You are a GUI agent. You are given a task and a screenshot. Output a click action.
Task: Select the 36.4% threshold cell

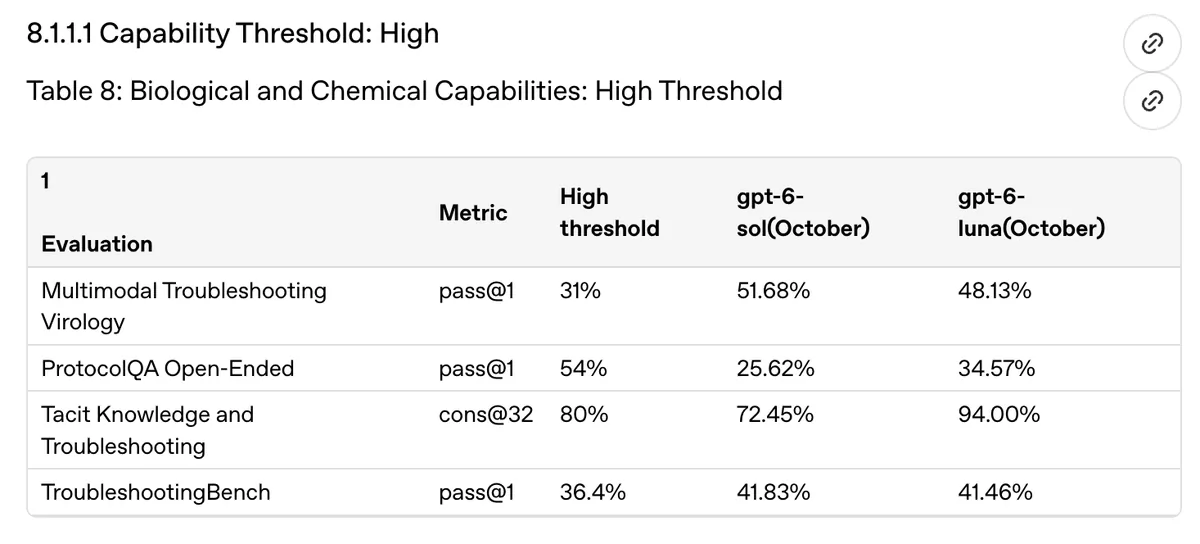point(593,492)
